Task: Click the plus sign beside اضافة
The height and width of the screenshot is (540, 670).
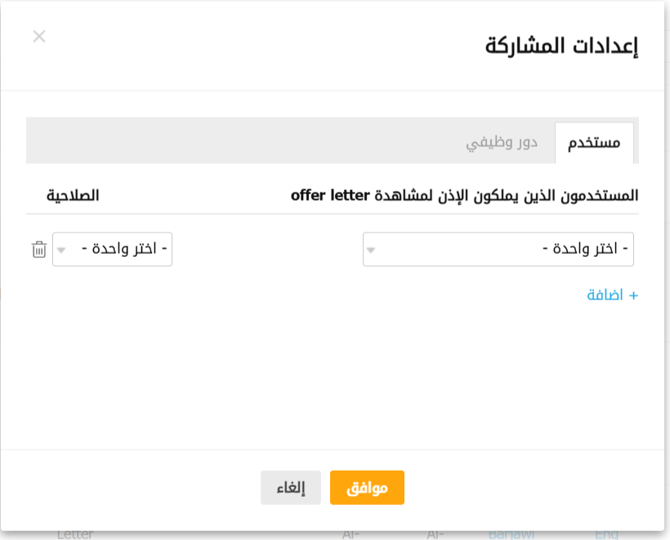Action: tap(633, 296)
